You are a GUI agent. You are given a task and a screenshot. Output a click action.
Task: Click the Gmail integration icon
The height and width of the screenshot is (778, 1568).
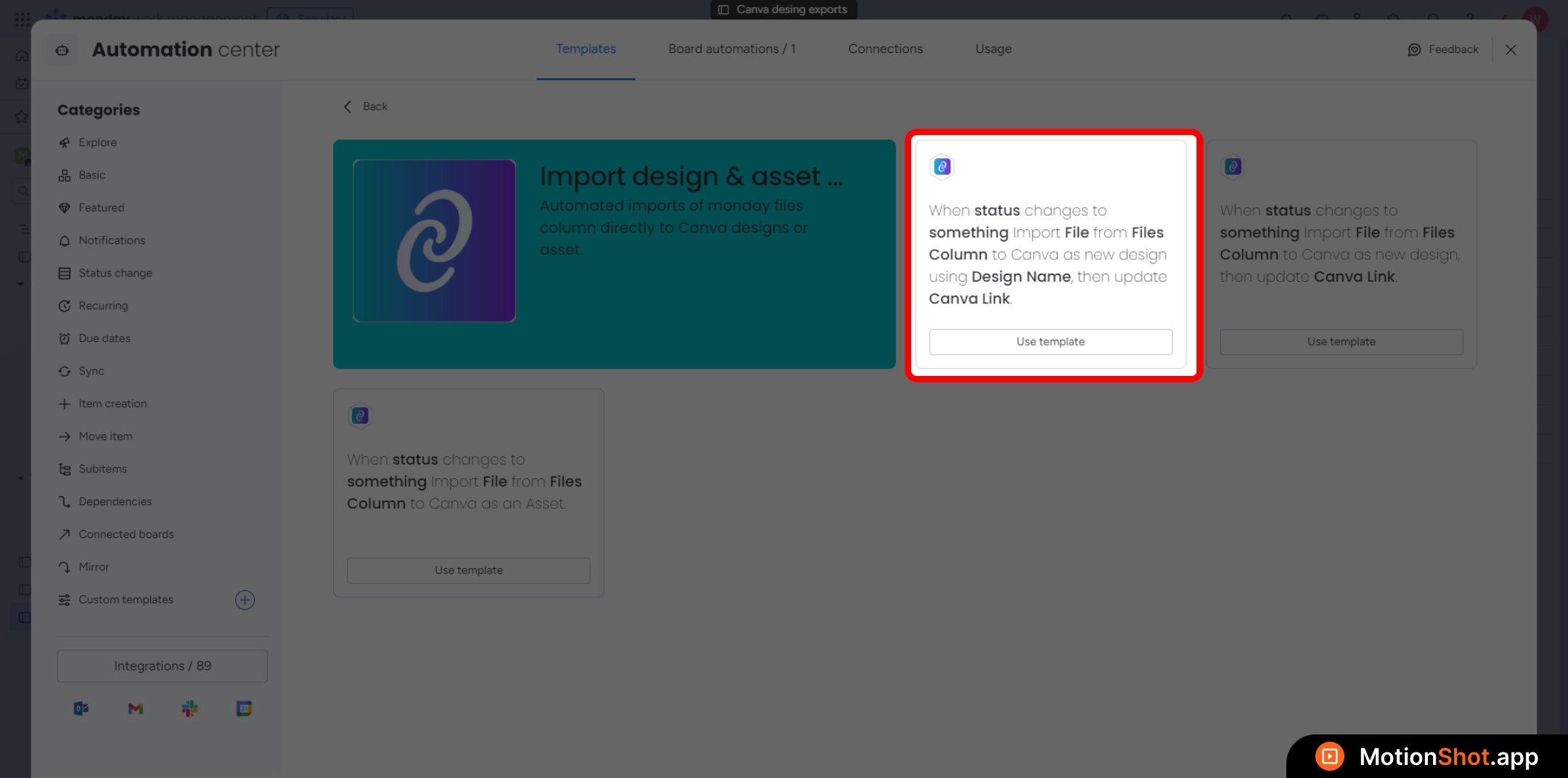(x=136, y=708)
